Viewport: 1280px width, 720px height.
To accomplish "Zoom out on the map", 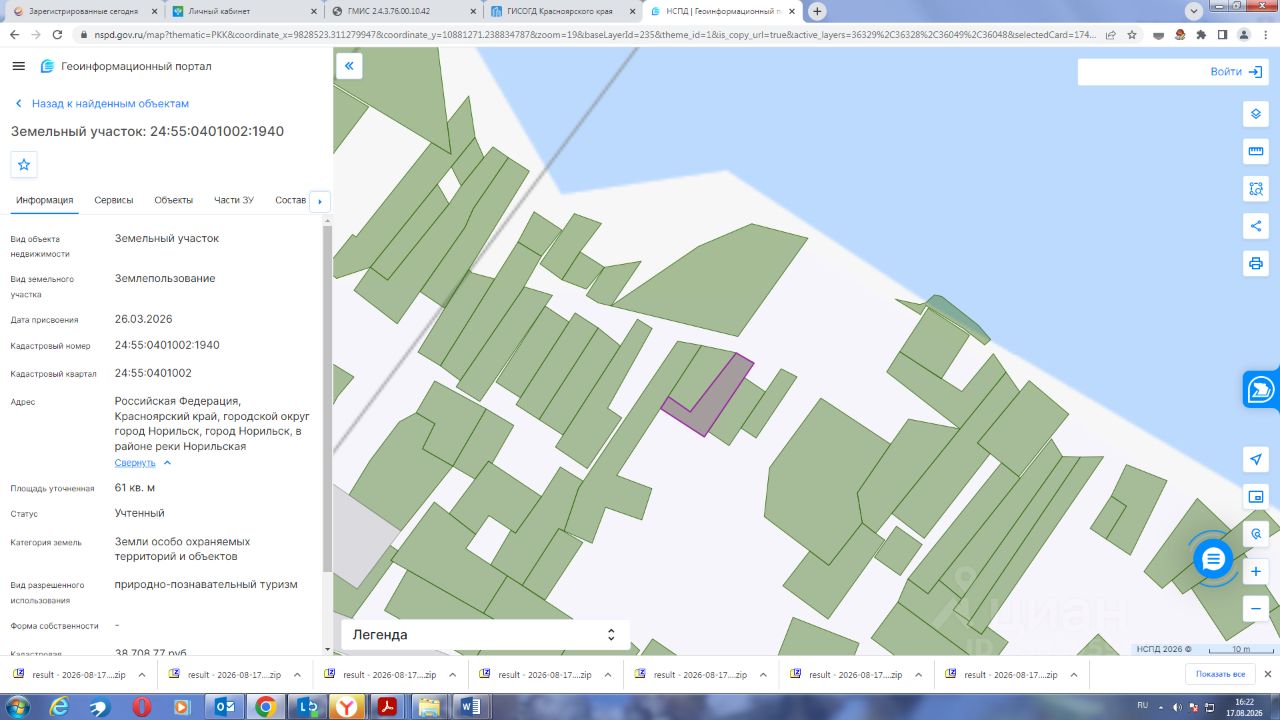I will [x=1256, y=608].
